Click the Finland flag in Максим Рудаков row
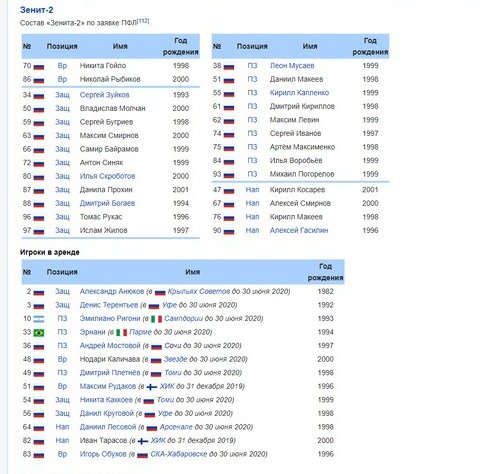The image size is (486, 474). pyautogui.click(x=152, y=387)
